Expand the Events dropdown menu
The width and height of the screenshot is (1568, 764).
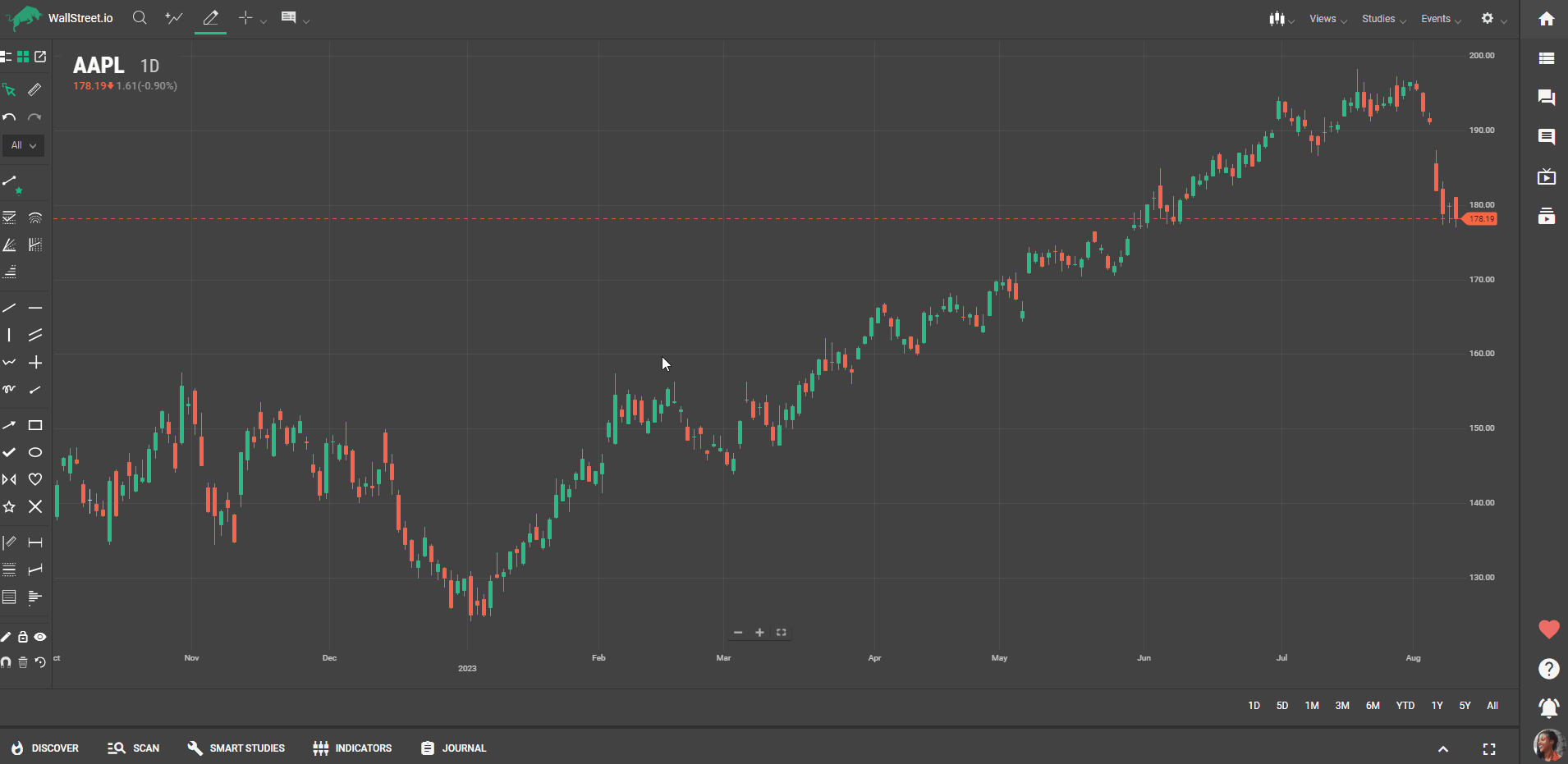click(x=1440, y=19)
